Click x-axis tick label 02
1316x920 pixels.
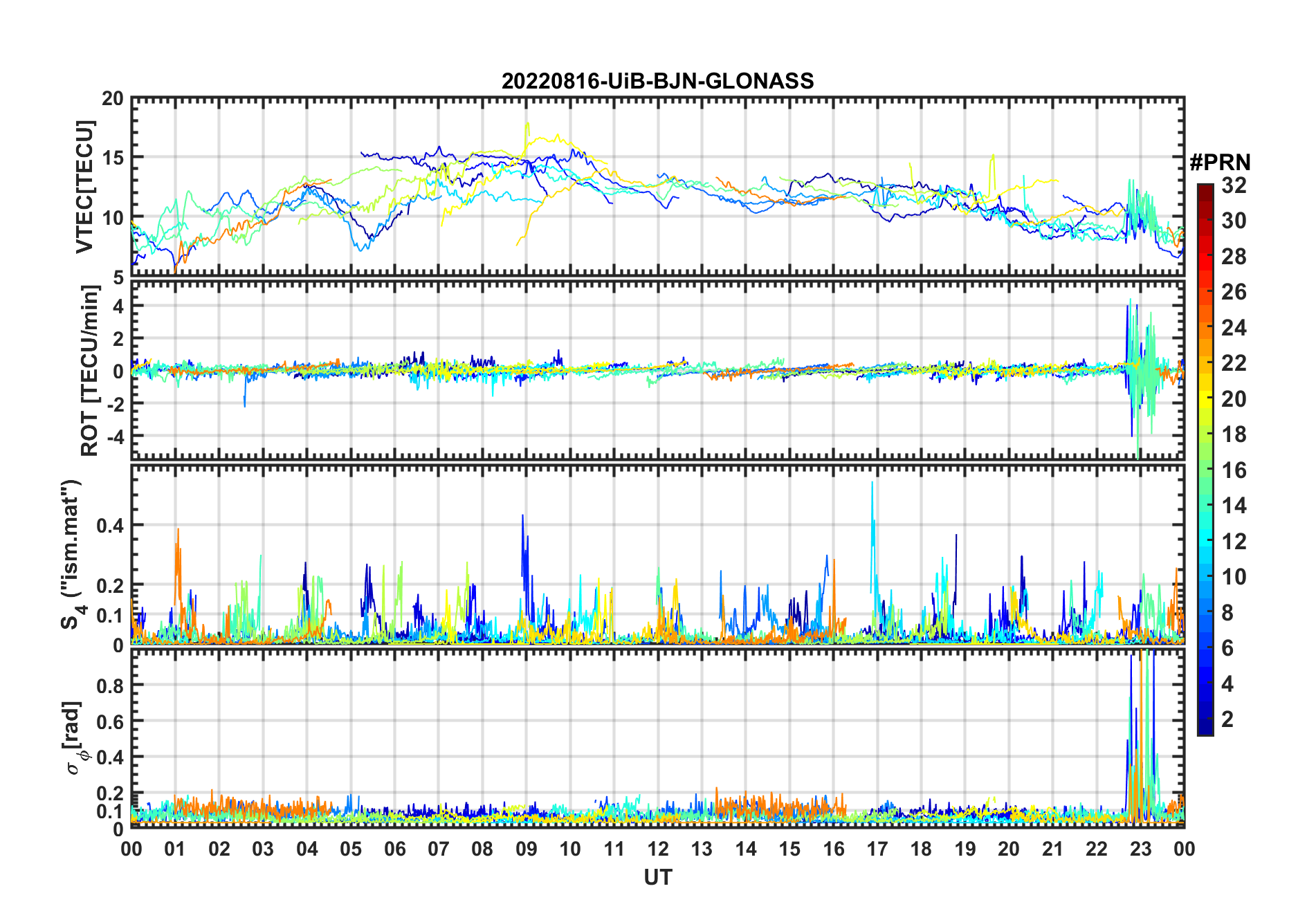(x=219, y=849)
